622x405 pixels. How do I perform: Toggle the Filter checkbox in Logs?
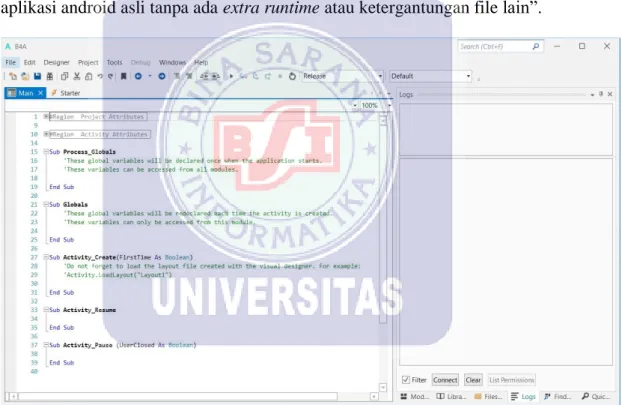click(406, 380)
